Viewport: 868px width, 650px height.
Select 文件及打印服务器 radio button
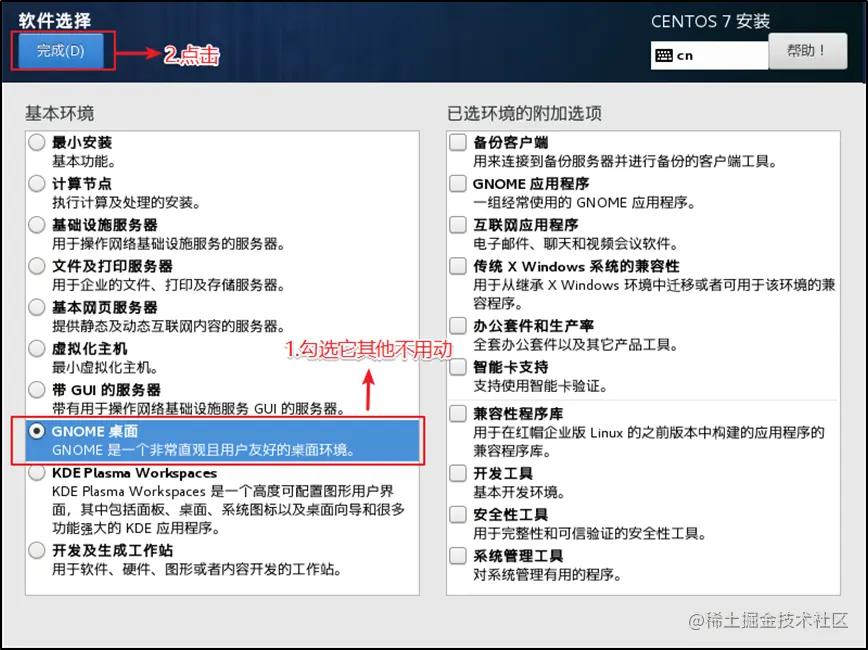pyautogui.click(x=37, y=266)
